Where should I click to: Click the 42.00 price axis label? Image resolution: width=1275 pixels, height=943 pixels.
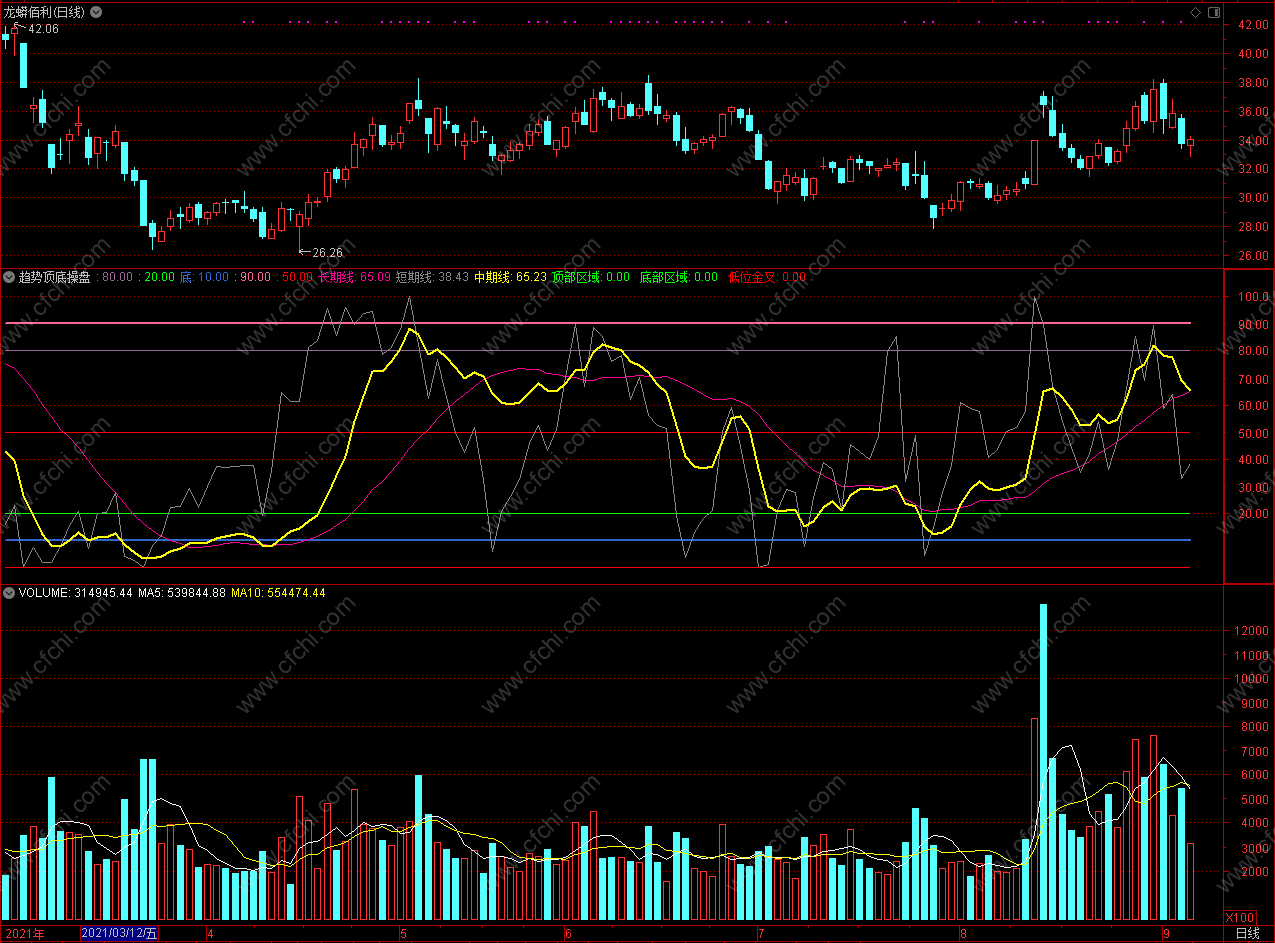(1254, 25)
